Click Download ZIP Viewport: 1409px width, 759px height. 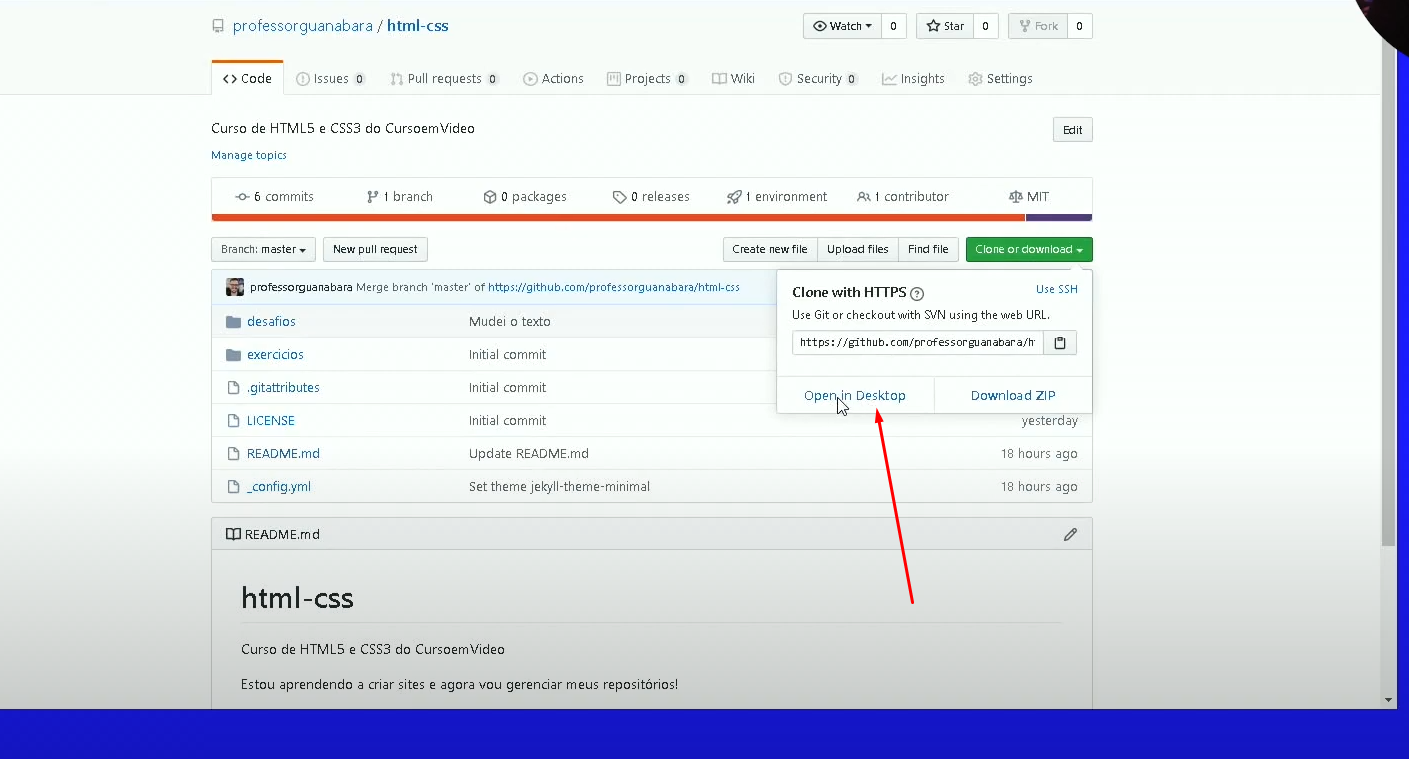1013,396
